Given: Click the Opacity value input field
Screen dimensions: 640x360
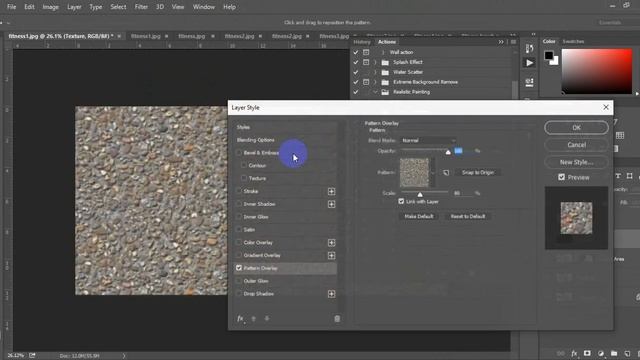Looking at the screenshot, I should (463, 151).
